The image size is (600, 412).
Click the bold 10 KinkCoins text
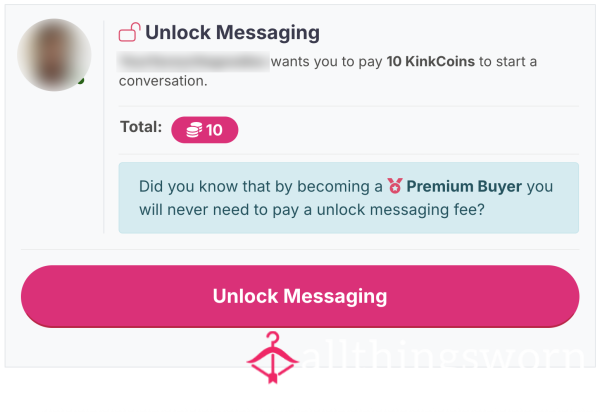pyautogui.click(x=430, y=61)
